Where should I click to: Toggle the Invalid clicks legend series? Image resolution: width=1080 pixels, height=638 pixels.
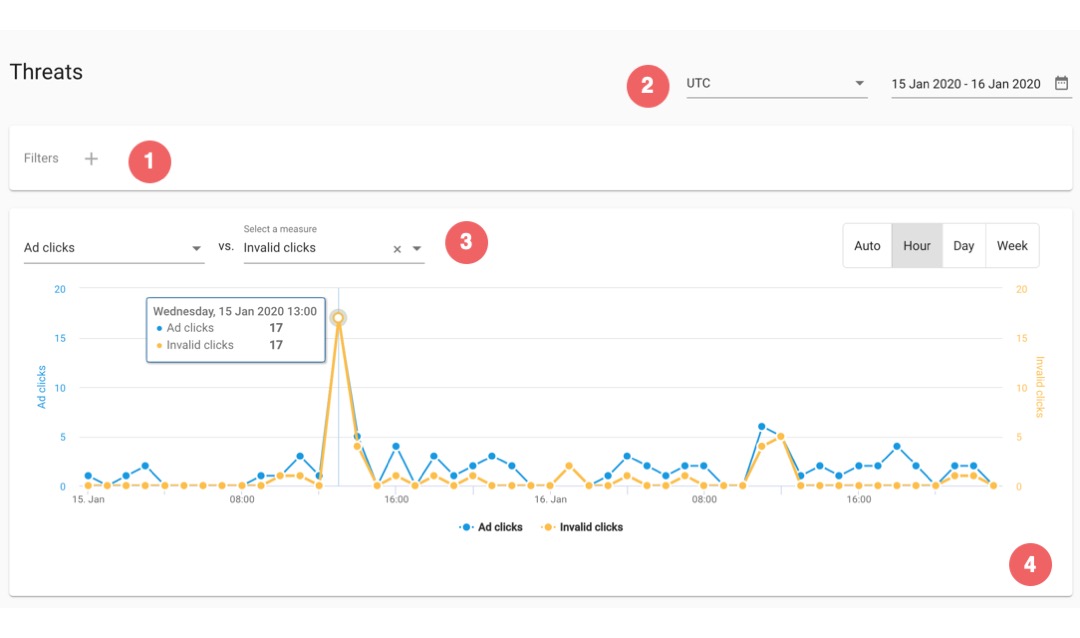point(582,527)
